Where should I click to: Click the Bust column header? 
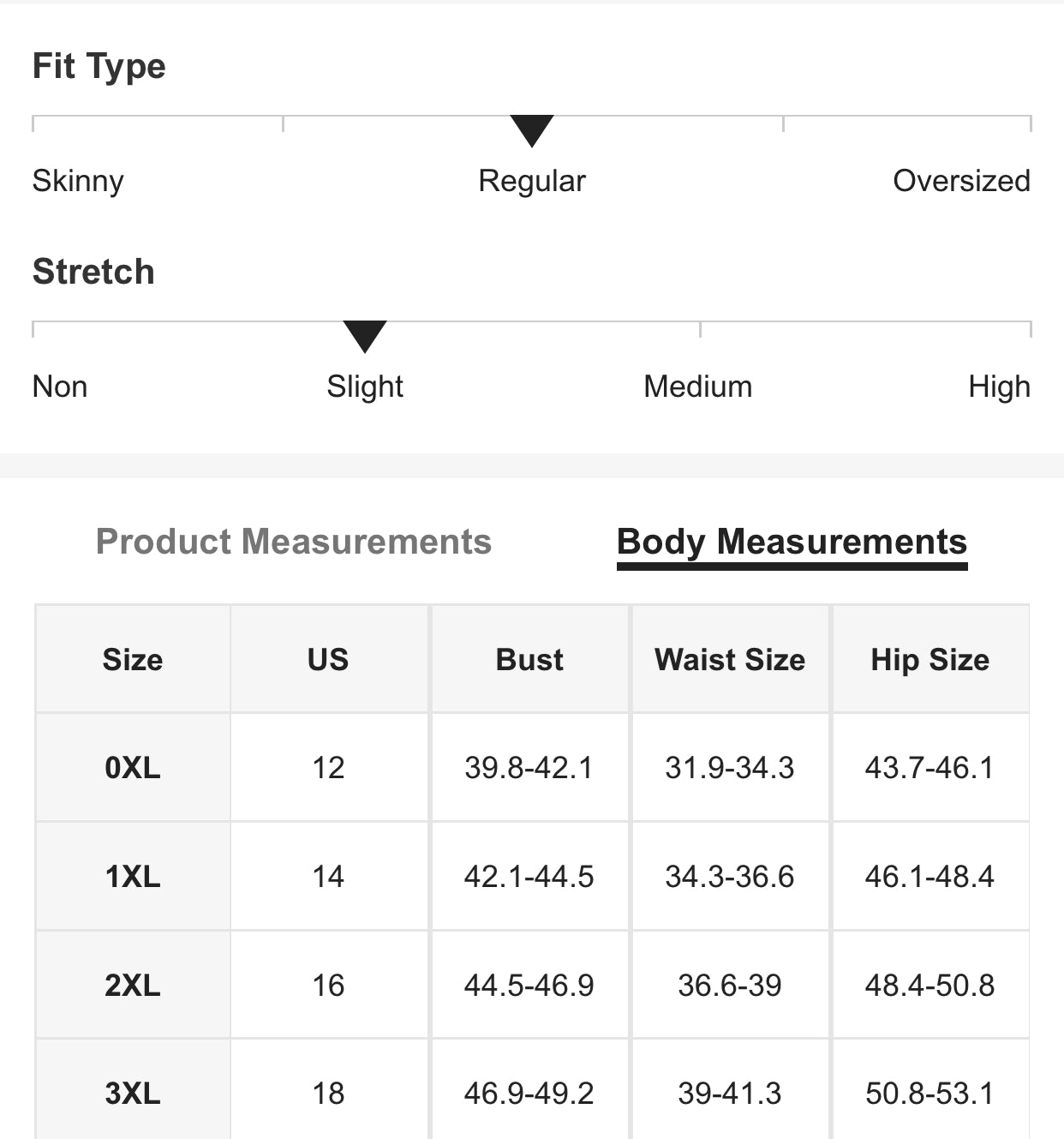[529, 659]
